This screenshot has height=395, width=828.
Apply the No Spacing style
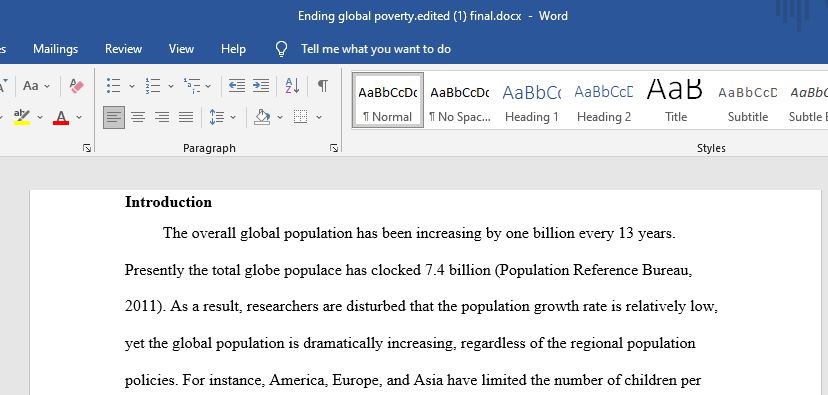click(x=459, y=100)
